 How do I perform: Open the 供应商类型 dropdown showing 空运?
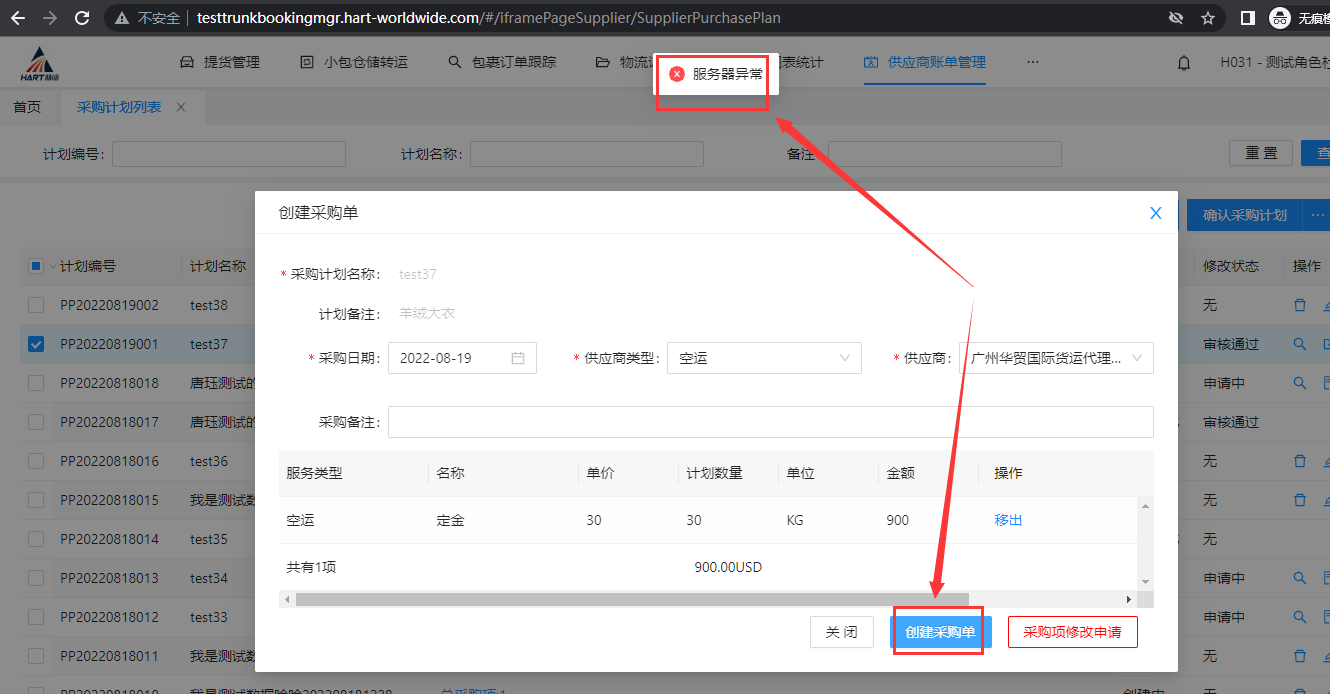pos(763,358)
